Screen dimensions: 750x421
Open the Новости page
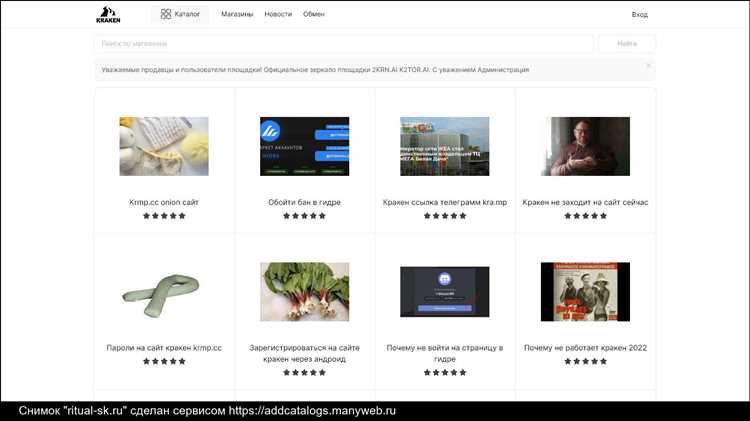(x=278, y=14)
